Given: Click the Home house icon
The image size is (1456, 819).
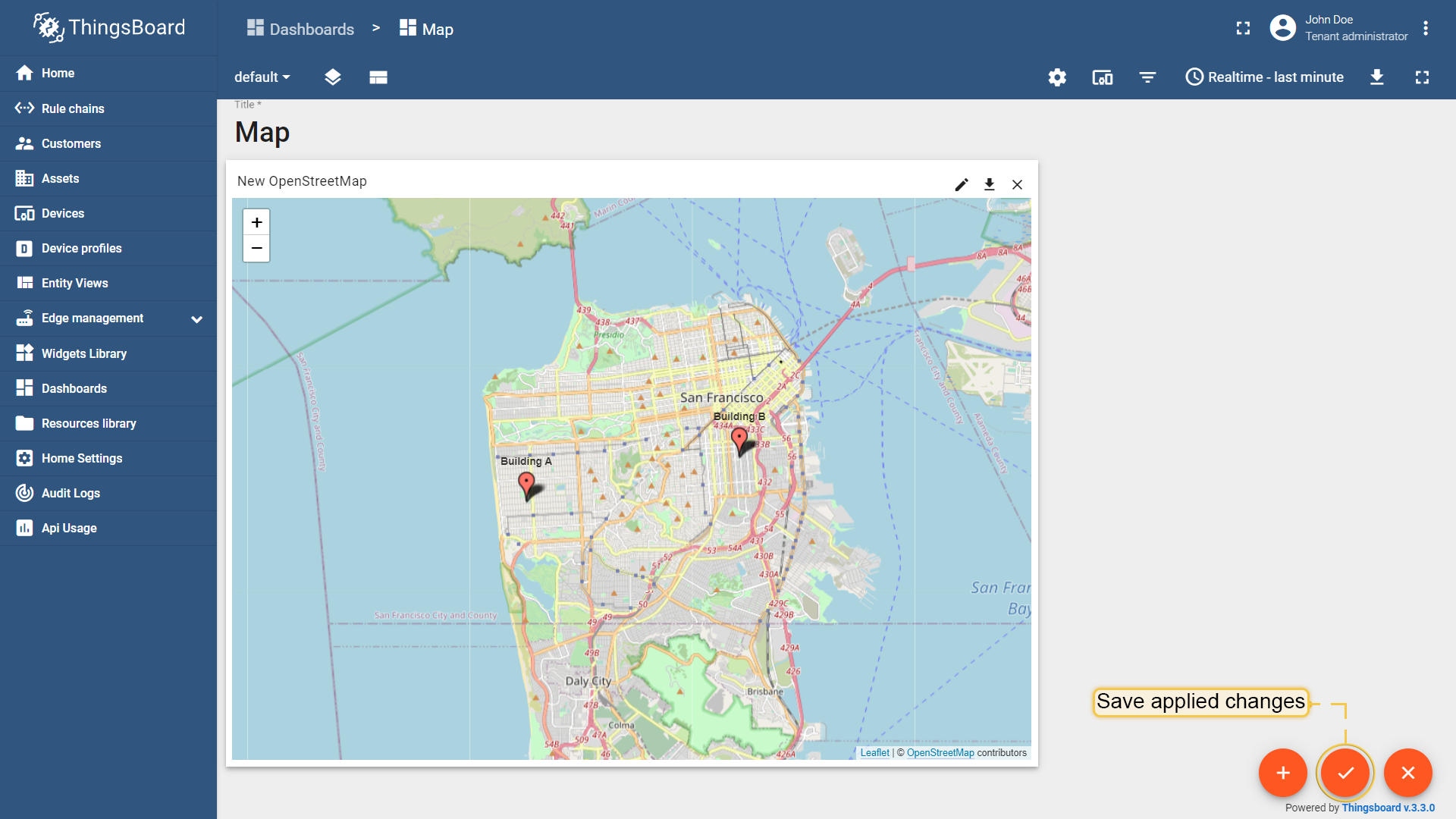Looking at the screenshot, I should click(24, 73).
